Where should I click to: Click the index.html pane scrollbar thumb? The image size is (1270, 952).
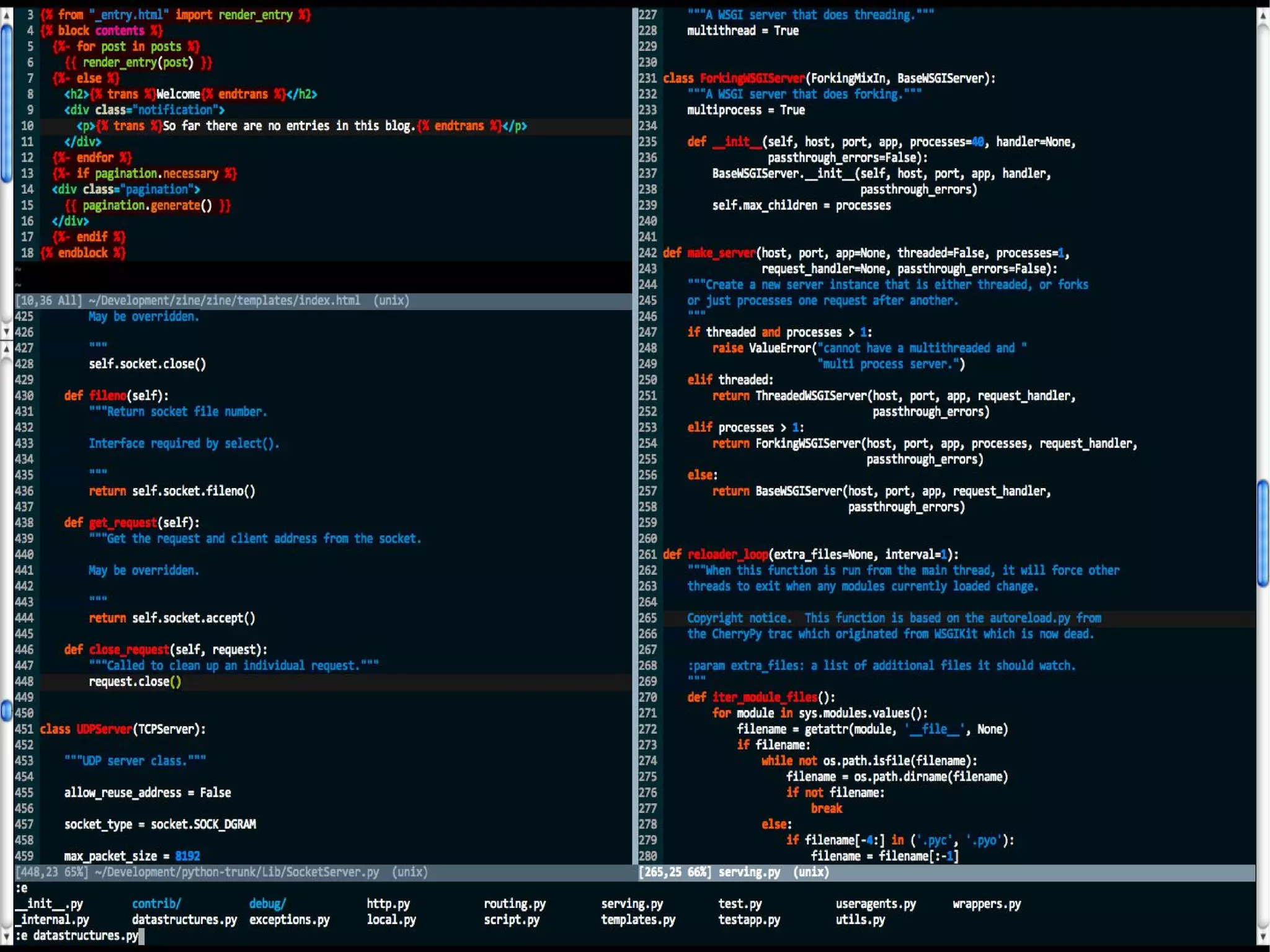tap(6, 102)
